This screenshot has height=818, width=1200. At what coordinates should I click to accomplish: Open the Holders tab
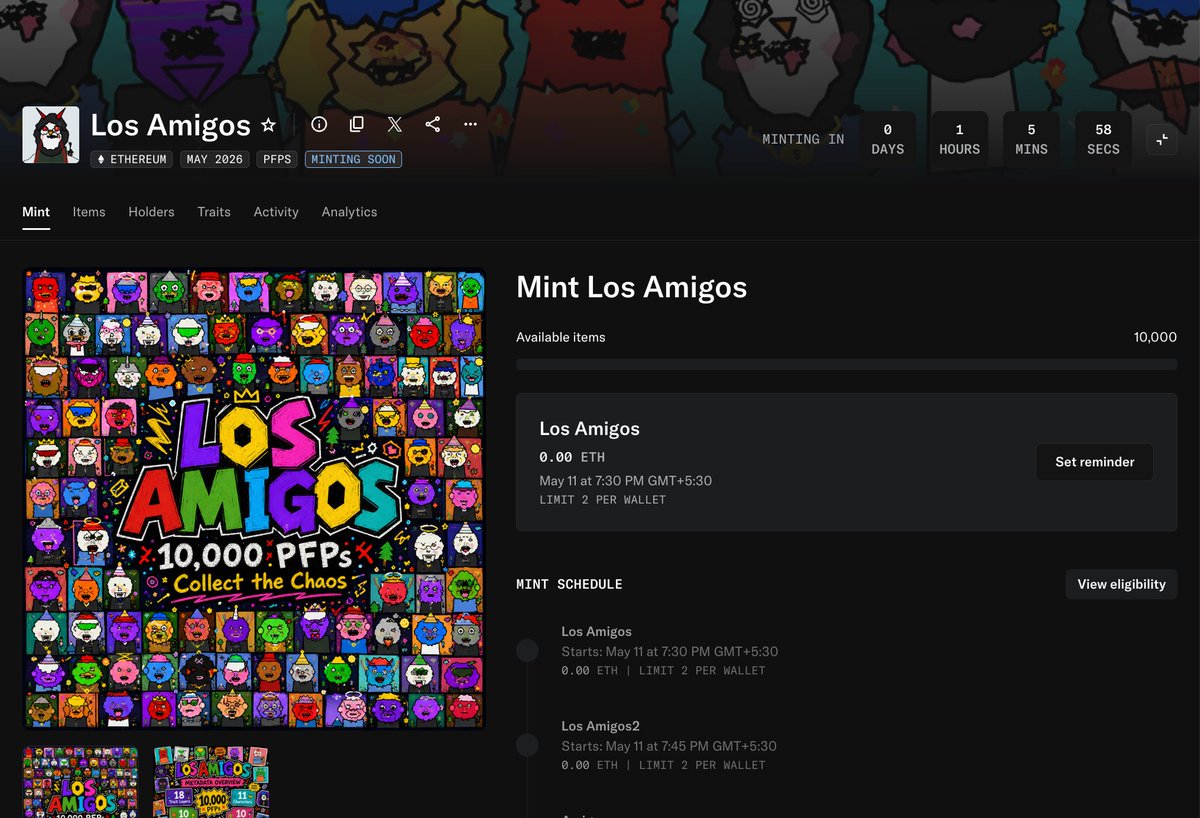point(151,212)
